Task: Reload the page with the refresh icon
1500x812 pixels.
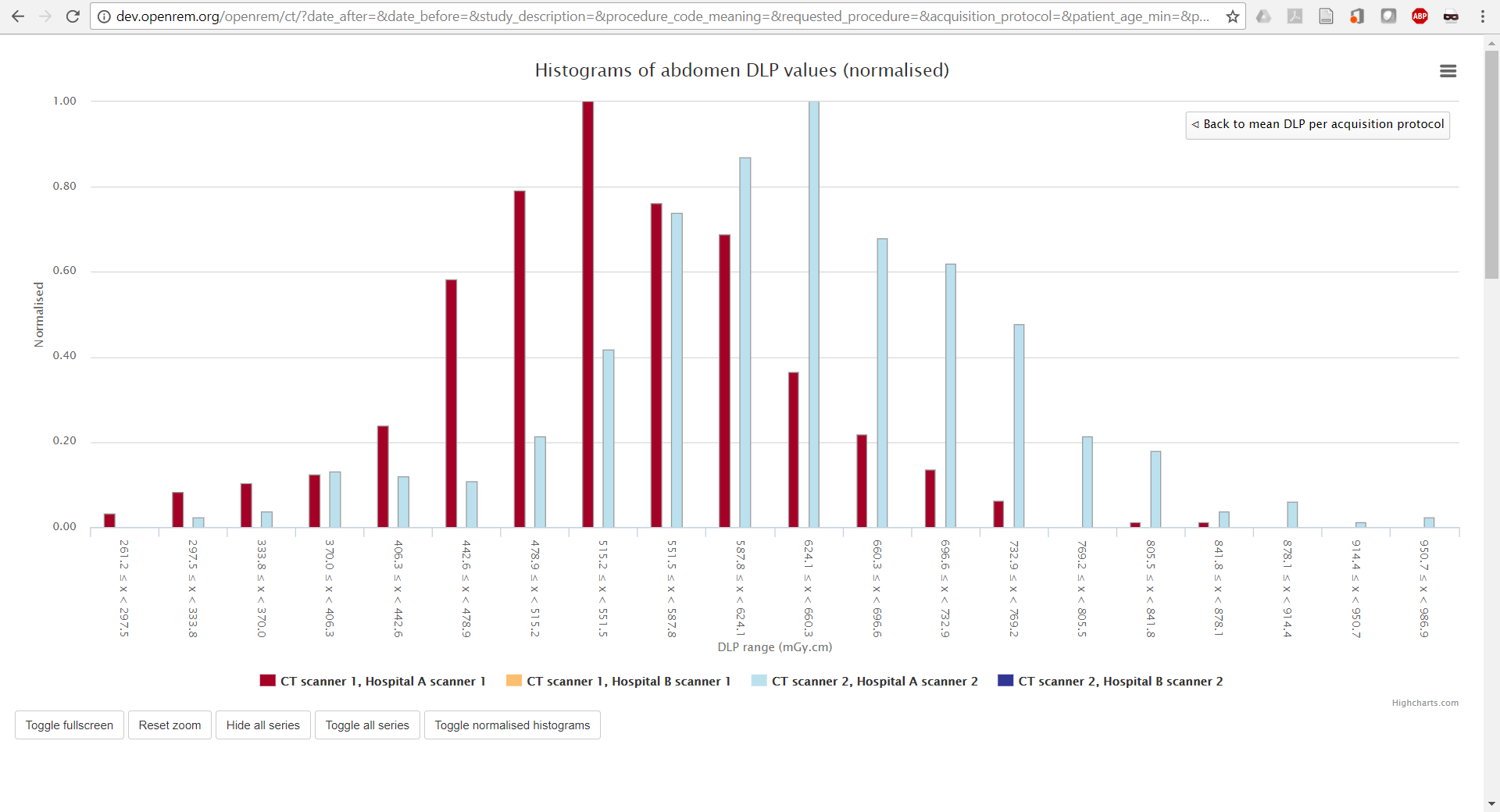Action: point(73,16)
